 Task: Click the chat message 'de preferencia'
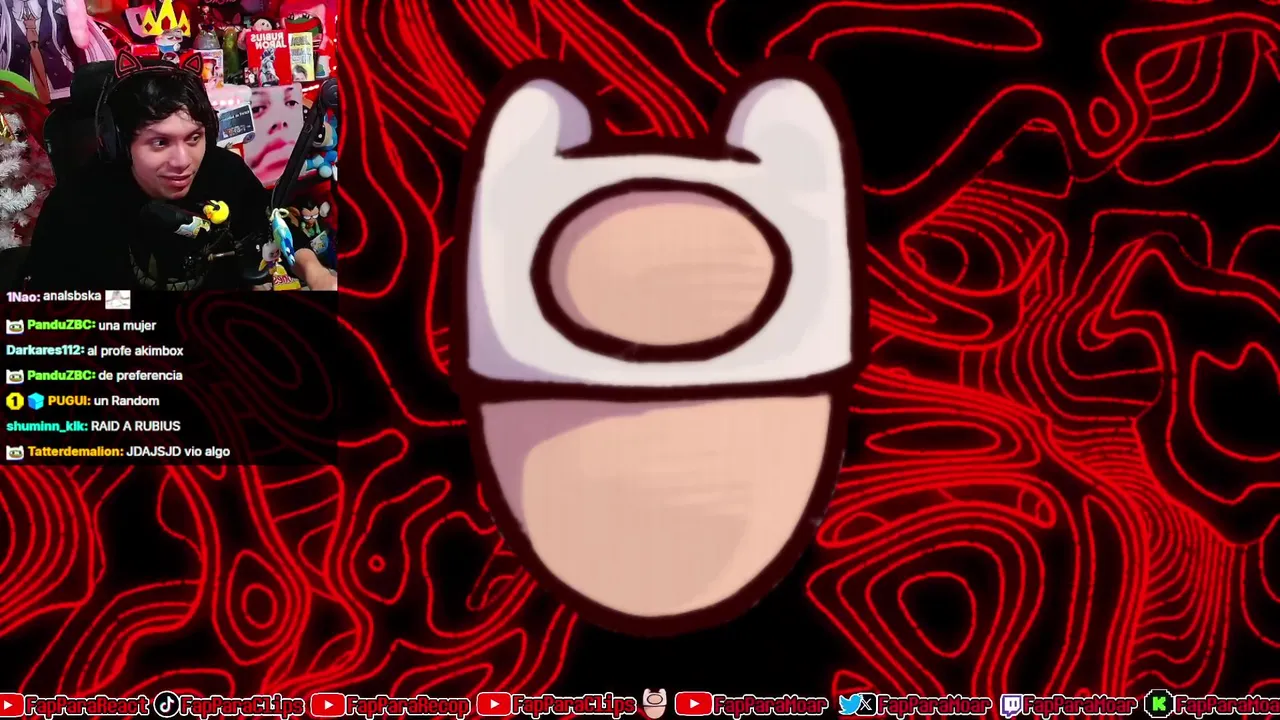[140, 376]
